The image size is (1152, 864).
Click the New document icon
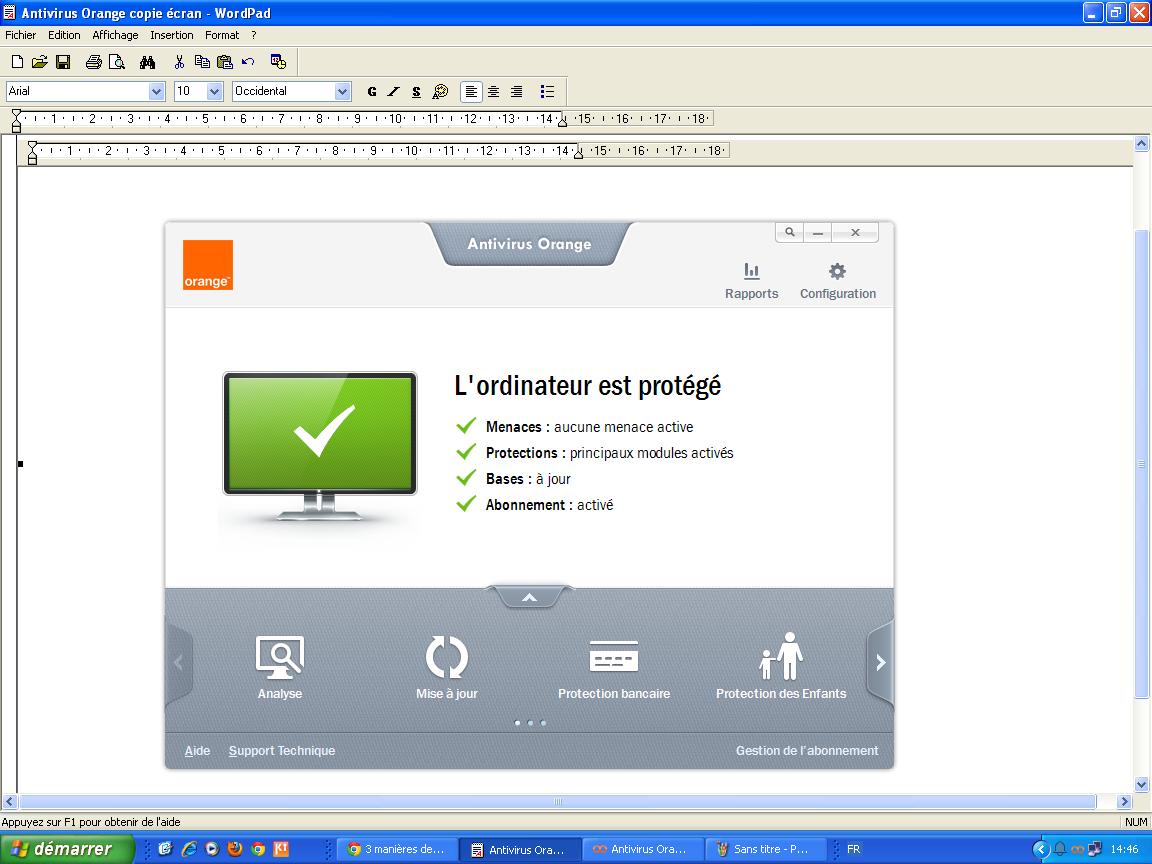point(18,62)
